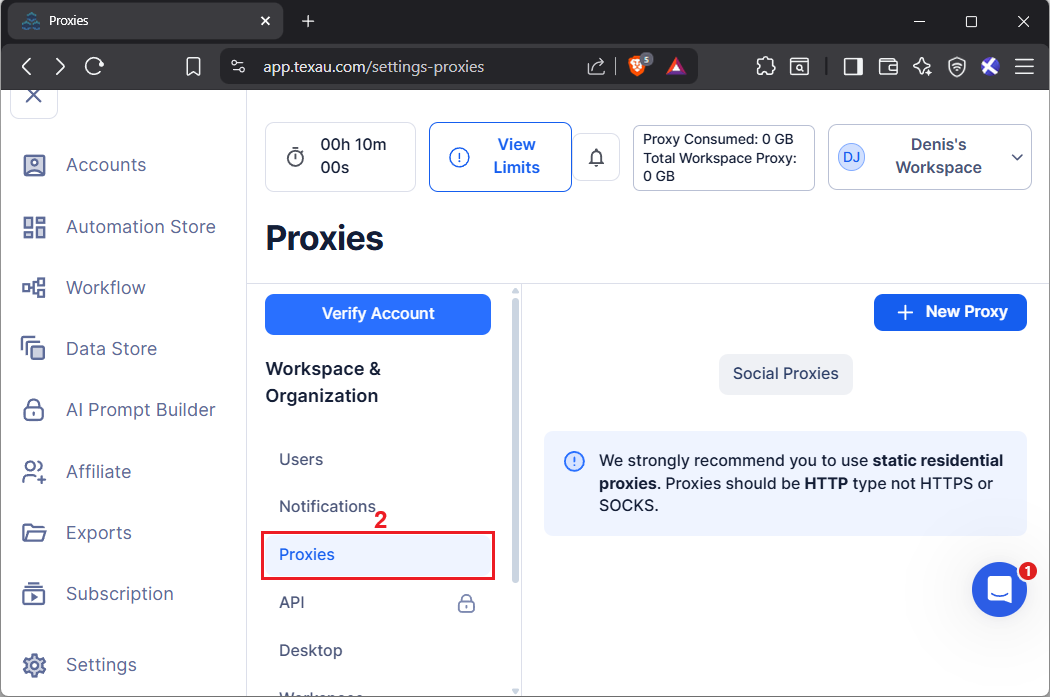The width and height of the screenshot is (1050, 697).
Task: Open the Affiliate sidebar icon
Action: pyautogui.click(x=34, y=472)
